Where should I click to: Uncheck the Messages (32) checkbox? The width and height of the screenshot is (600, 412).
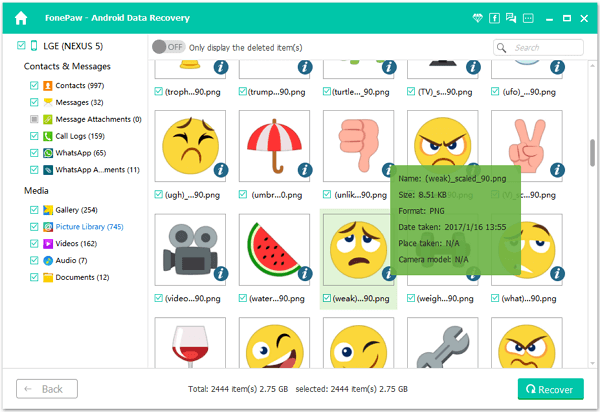(34, 102)
